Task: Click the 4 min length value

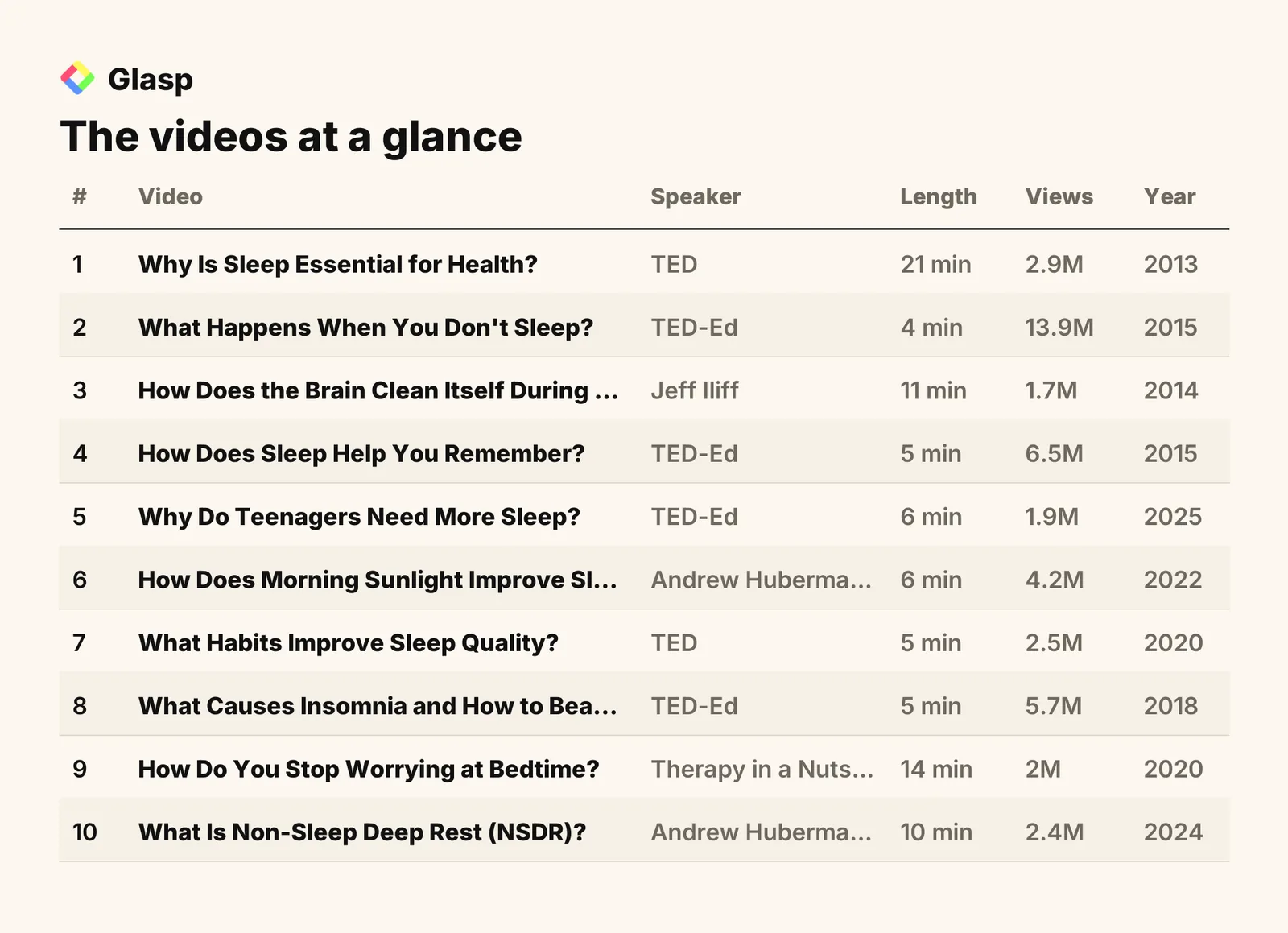Action: pos(931,328)
